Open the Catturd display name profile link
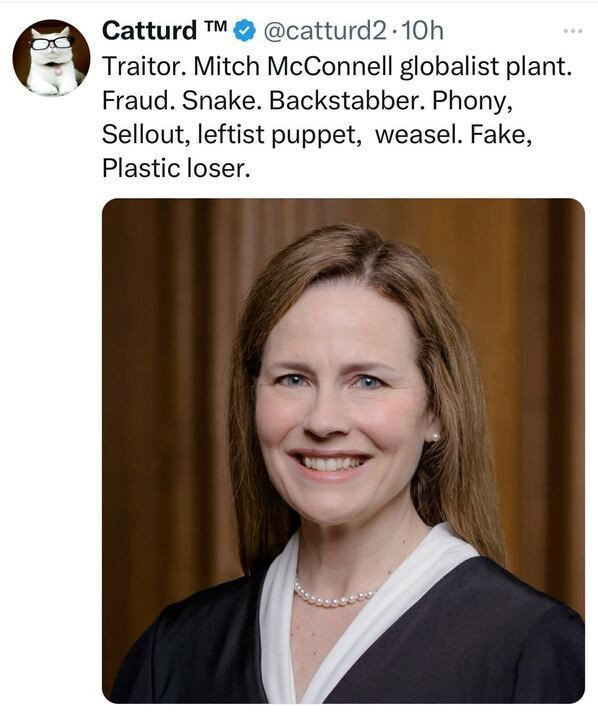598x720 pixels. (x=149, y=31)
